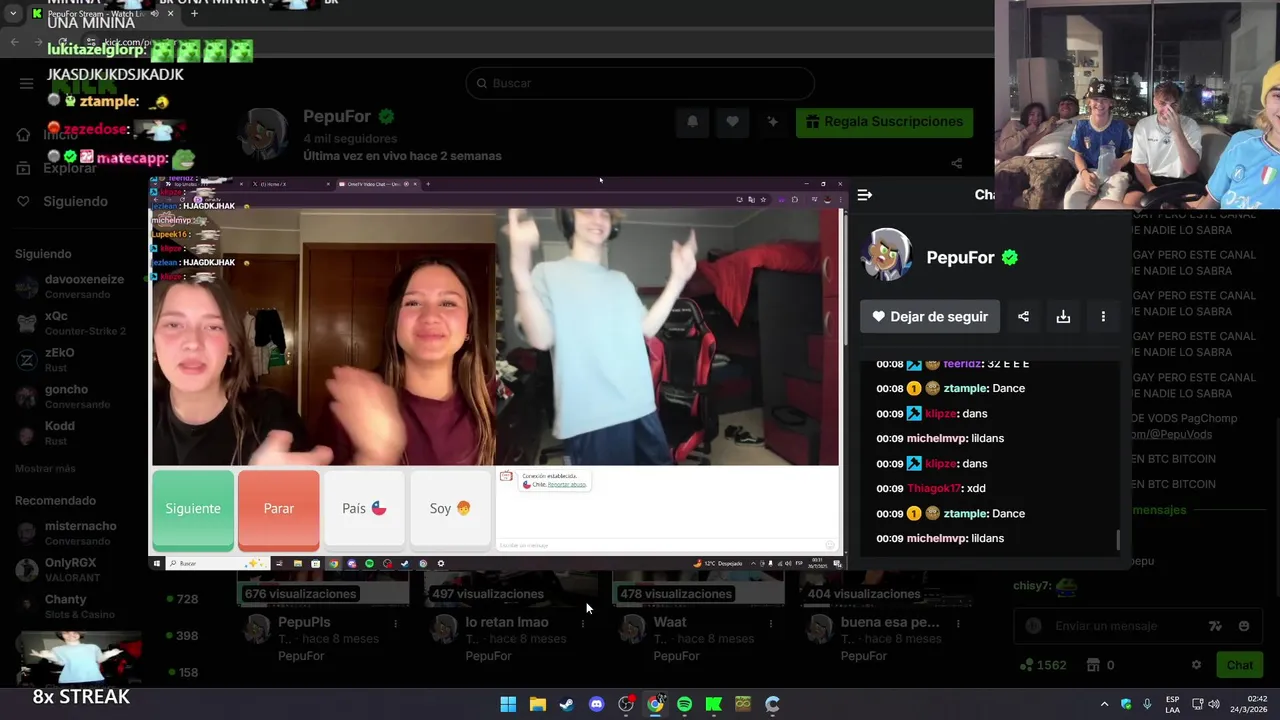Viewport: 1280px width, 720px height.
Task: Click the text-format icon in the chat input
Action: 1215,626
